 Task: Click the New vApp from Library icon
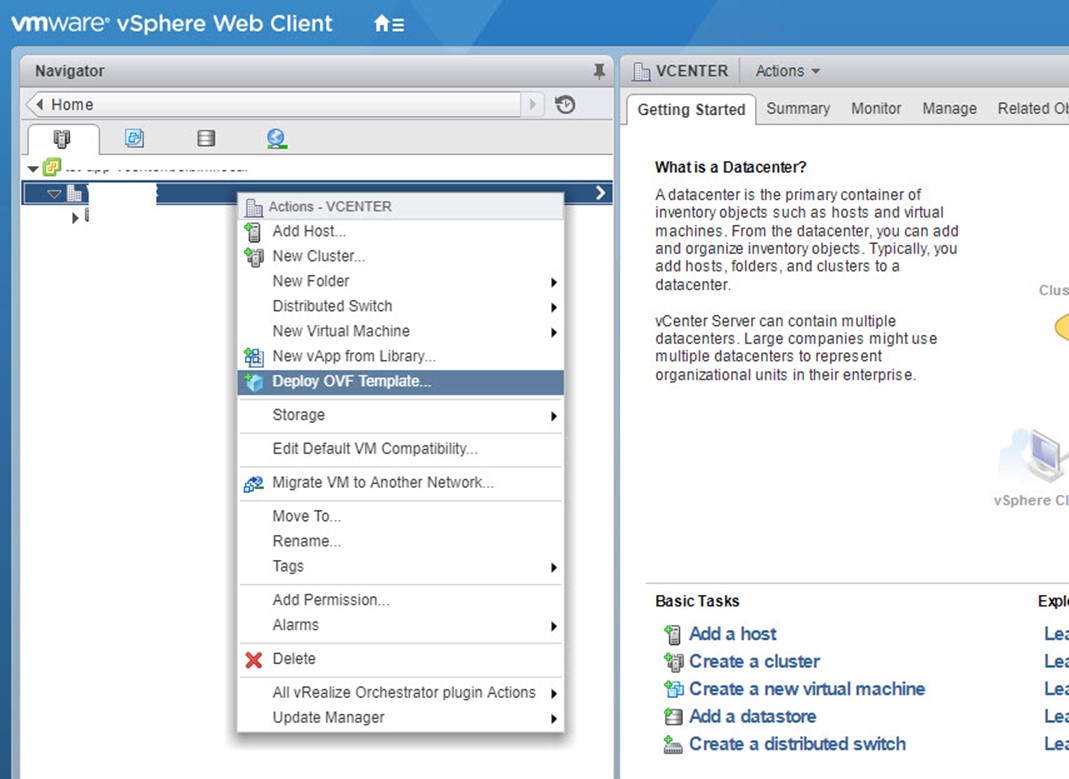pos(254,356)
